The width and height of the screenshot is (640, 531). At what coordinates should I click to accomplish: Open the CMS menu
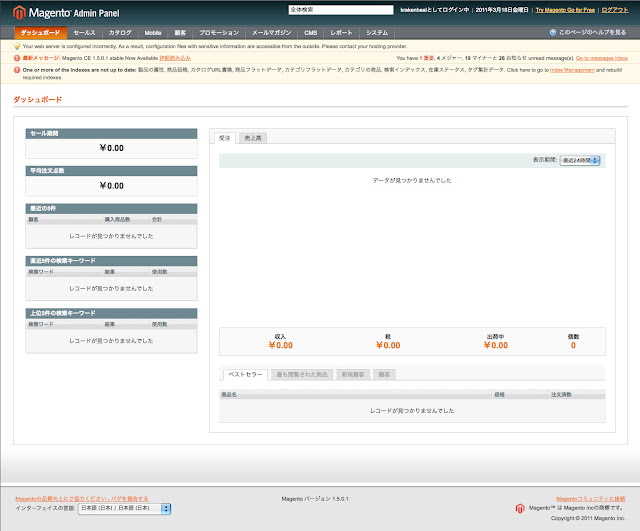pos(311,33)
